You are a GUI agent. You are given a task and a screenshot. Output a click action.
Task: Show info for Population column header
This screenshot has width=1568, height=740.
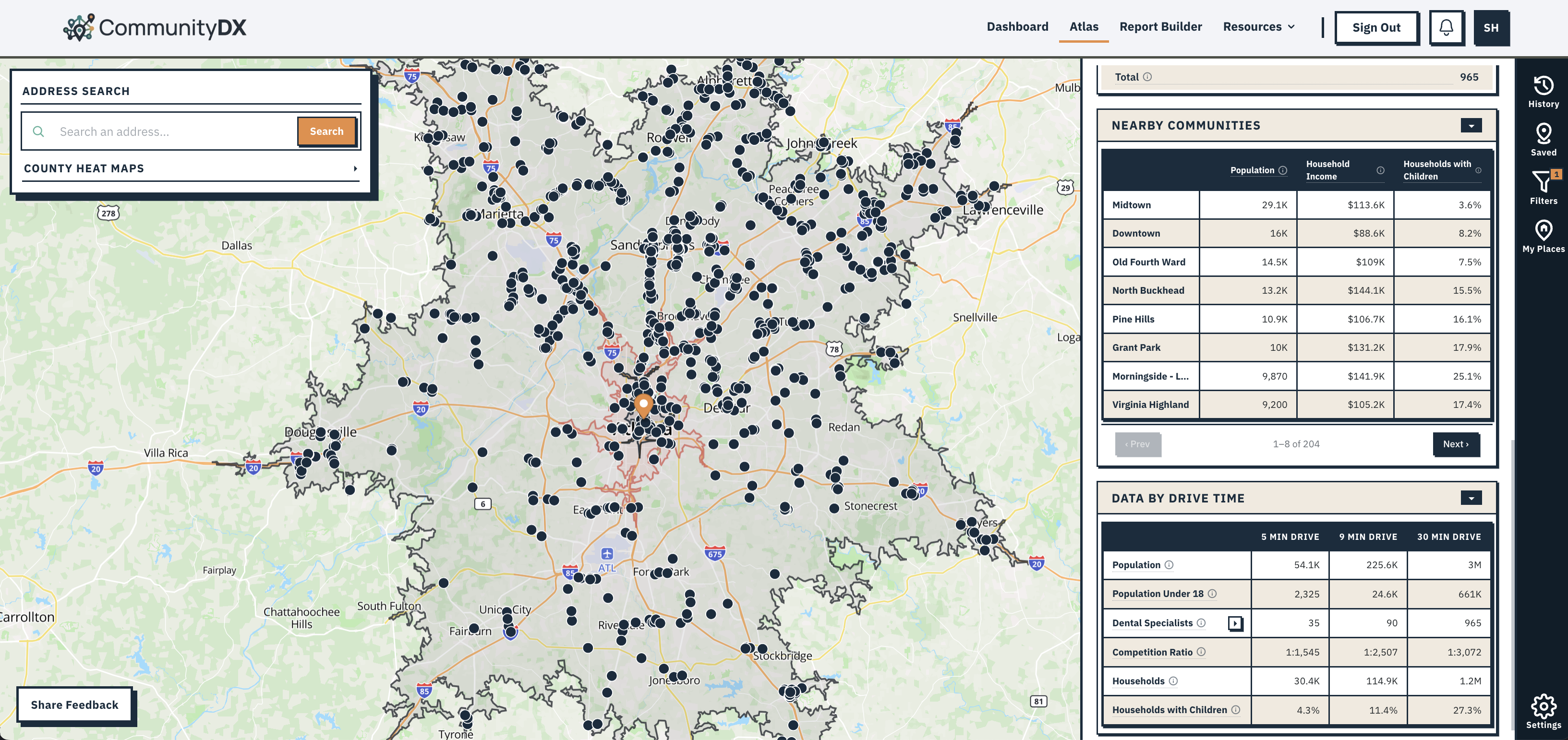tap(1282, 170)
